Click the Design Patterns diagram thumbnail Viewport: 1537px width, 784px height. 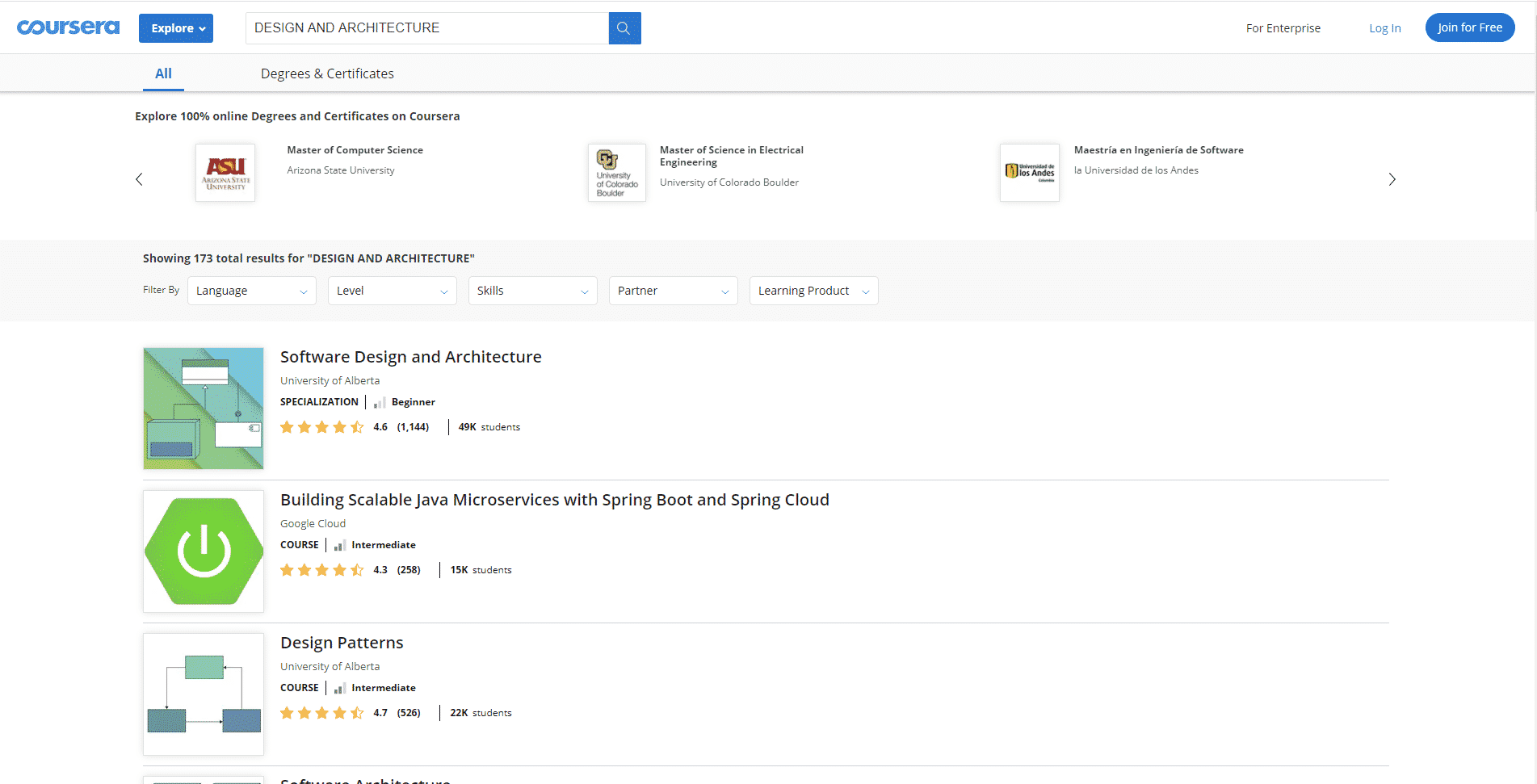(204, 694)
